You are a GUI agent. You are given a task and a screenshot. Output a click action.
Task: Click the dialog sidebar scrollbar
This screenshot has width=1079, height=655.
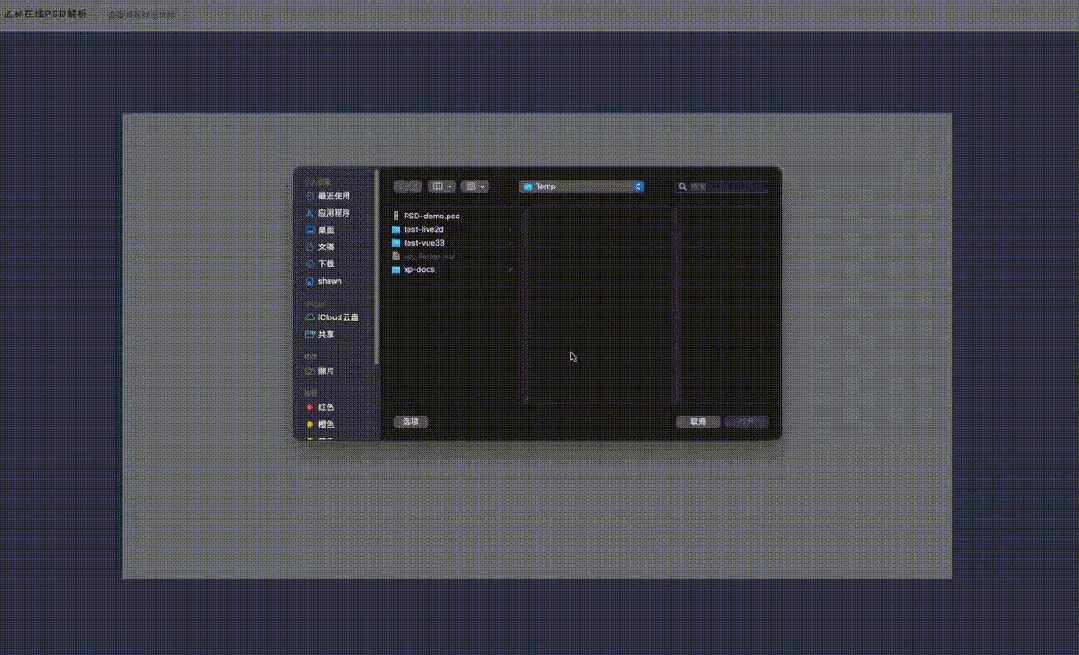click(376, 267)
